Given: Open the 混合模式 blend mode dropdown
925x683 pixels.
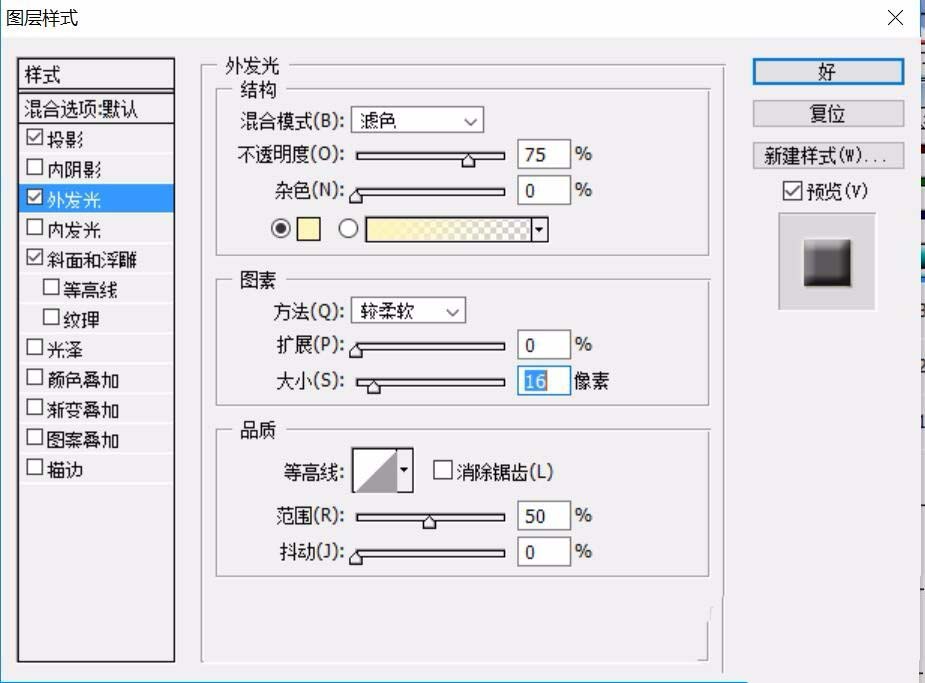Looking at the screenshot, I should pyautogui.click(x=417, y=119).
